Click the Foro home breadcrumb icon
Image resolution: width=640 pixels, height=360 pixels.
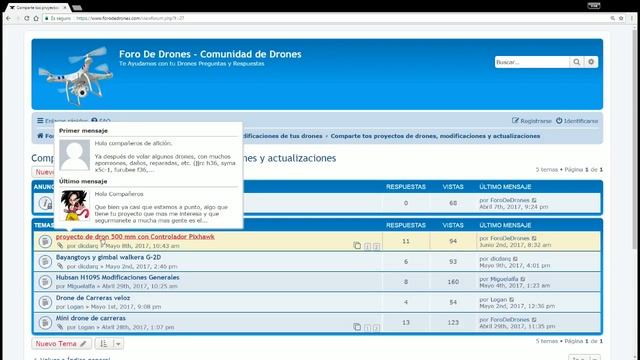[x=40, y=136]
